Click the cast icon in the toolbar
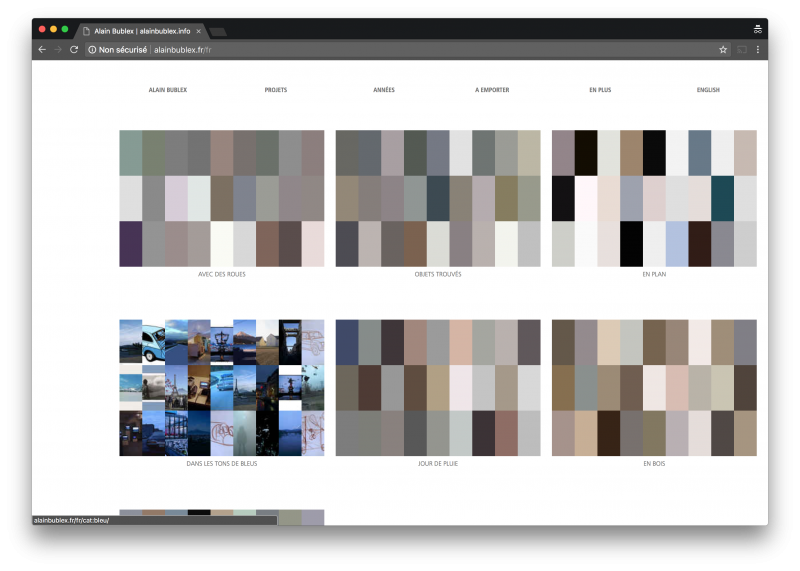The width and height of the screenshot is (800, 571). click(742, 49)
